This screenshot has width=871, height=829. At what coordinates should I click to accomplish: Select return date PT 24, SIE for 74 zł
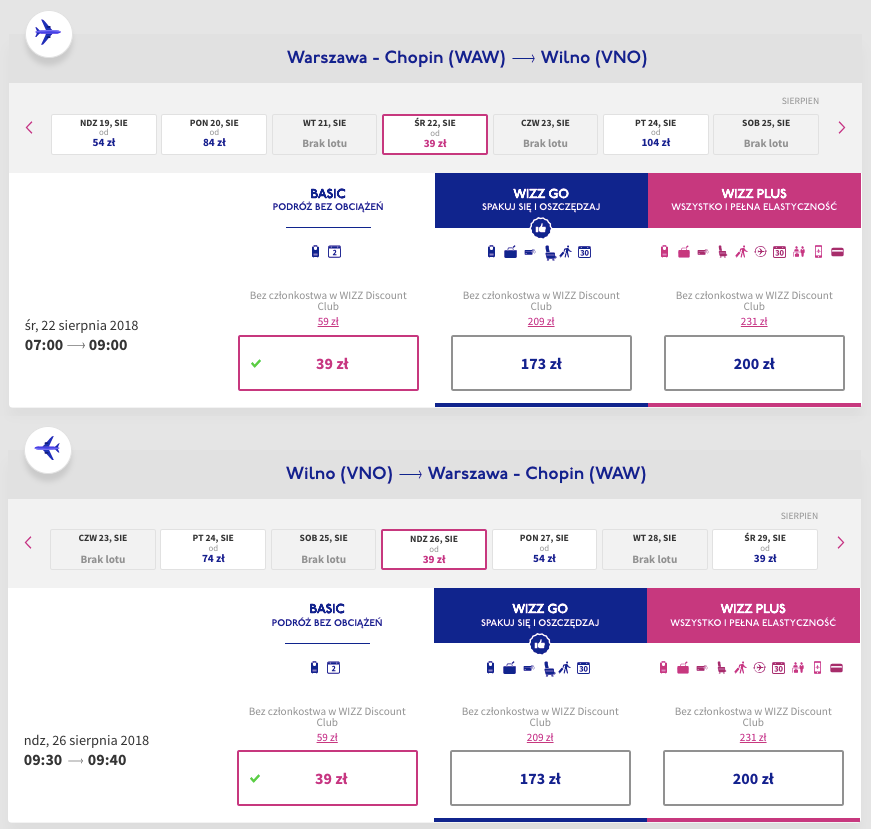[x=213, y=550]
